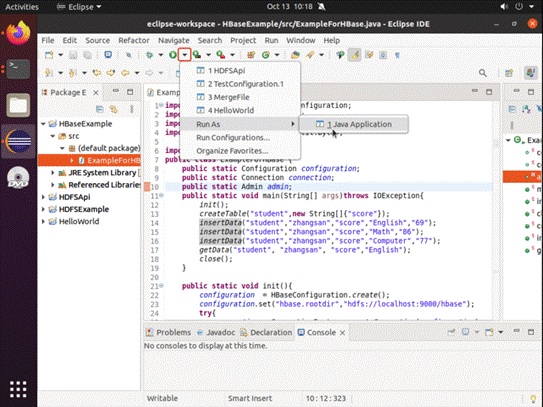
Task: Toggle Link with Editor in Package Explorer
Action: click(x=114, y=109)
